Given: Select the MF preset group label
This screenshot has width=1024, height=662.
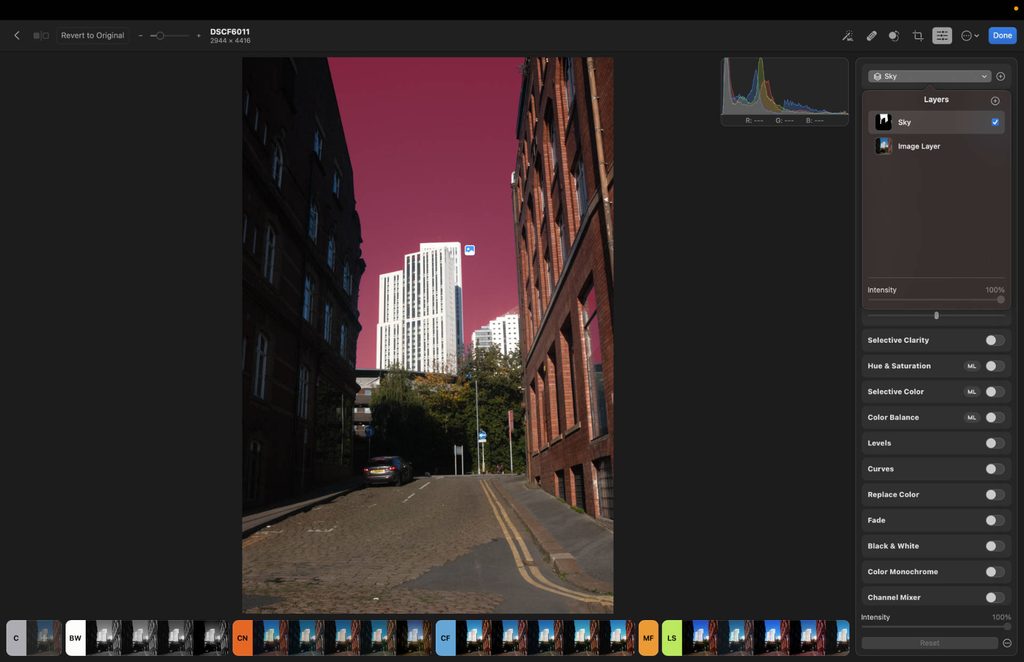Looking at the screenshot, I should pos(648,638).
